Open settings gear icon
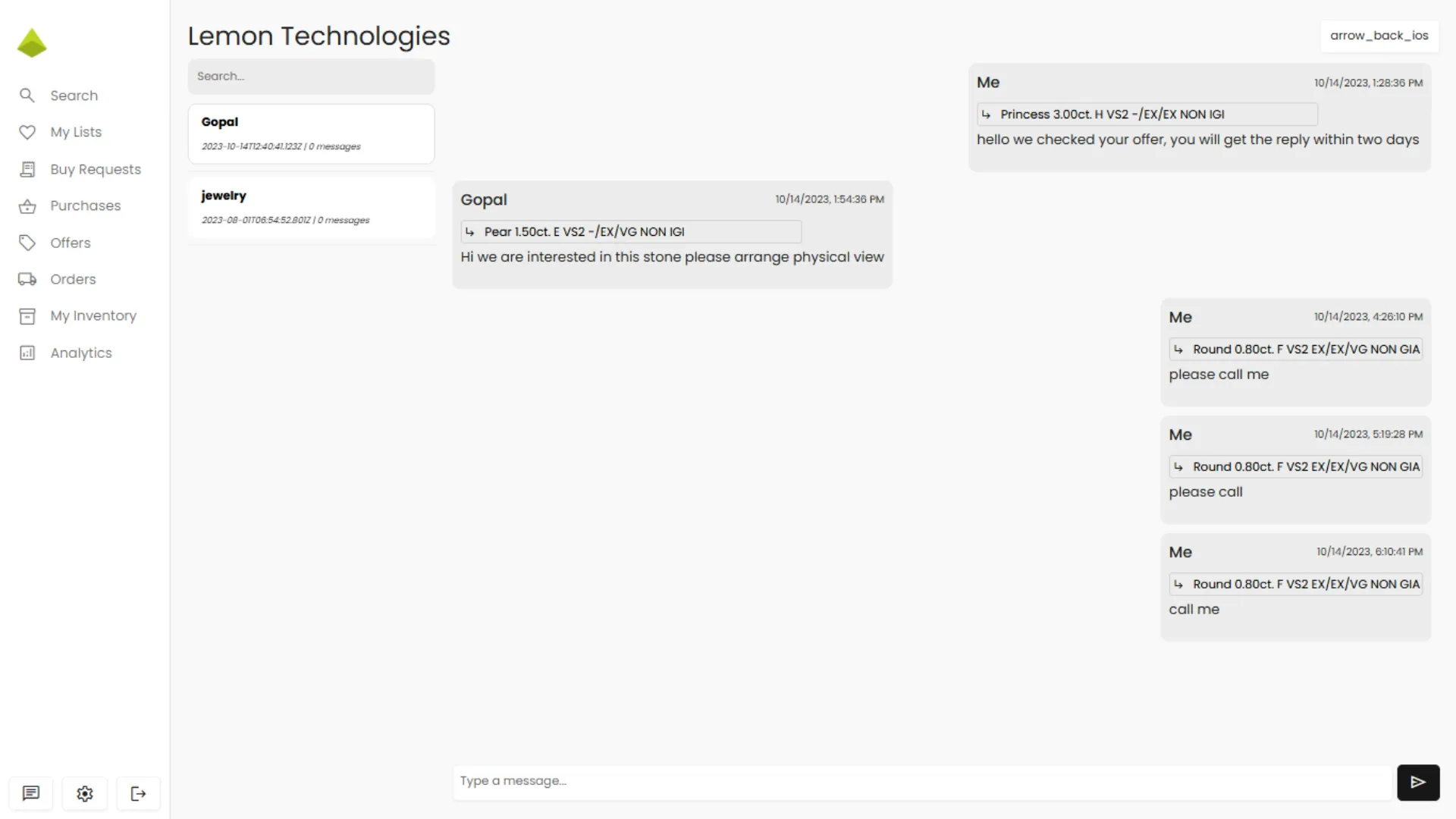Viewport: 1456px width, 819px height. pos(85,793)
